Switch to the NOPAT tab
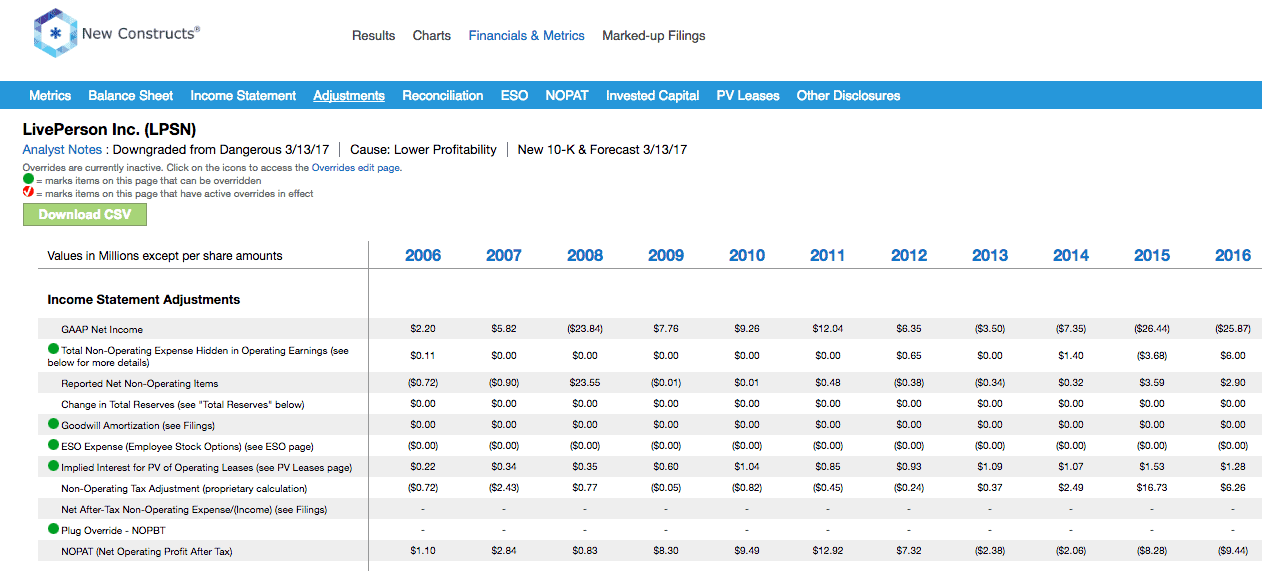 pos(567,96)
